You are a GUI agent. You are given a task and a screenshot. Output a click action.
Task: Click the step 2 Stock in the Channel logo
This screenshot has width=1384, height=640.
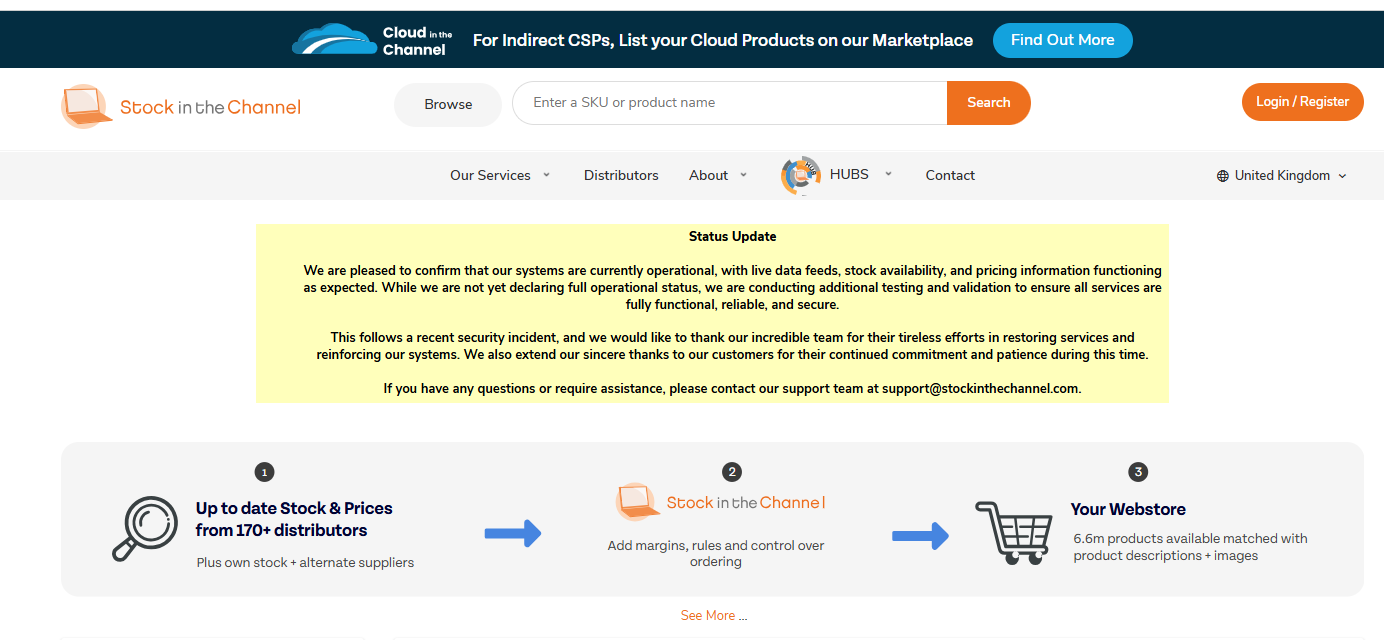[x=721, y=502]
